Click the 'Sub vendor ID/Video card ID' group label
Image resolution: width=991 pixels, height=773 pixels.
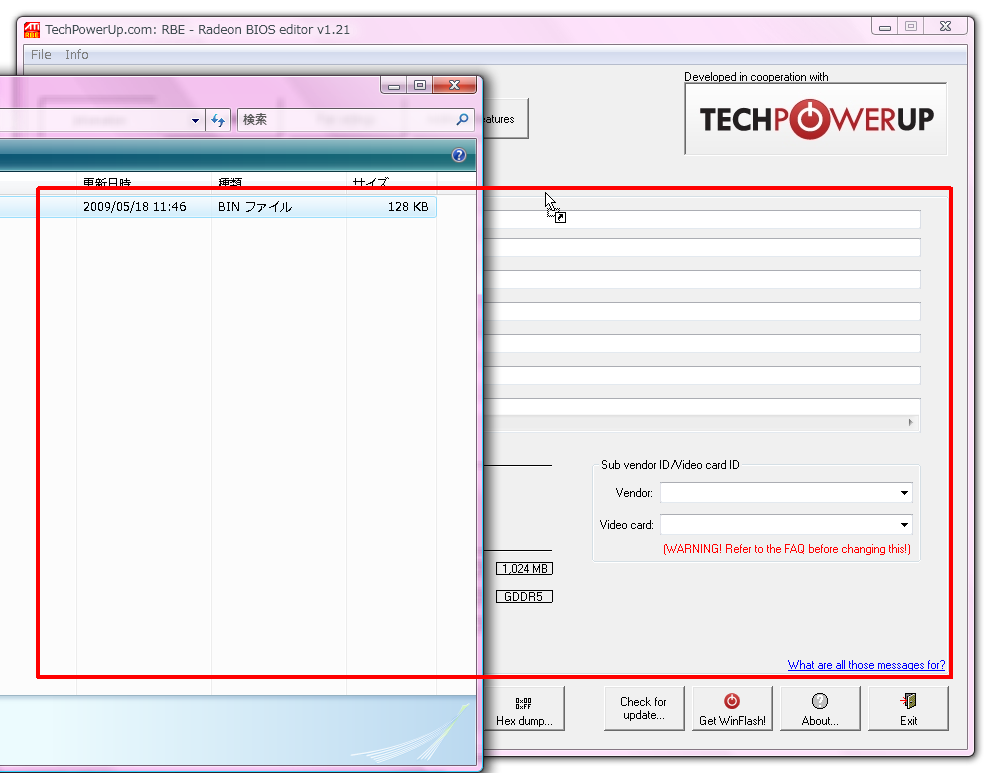(x=670, y=465)
